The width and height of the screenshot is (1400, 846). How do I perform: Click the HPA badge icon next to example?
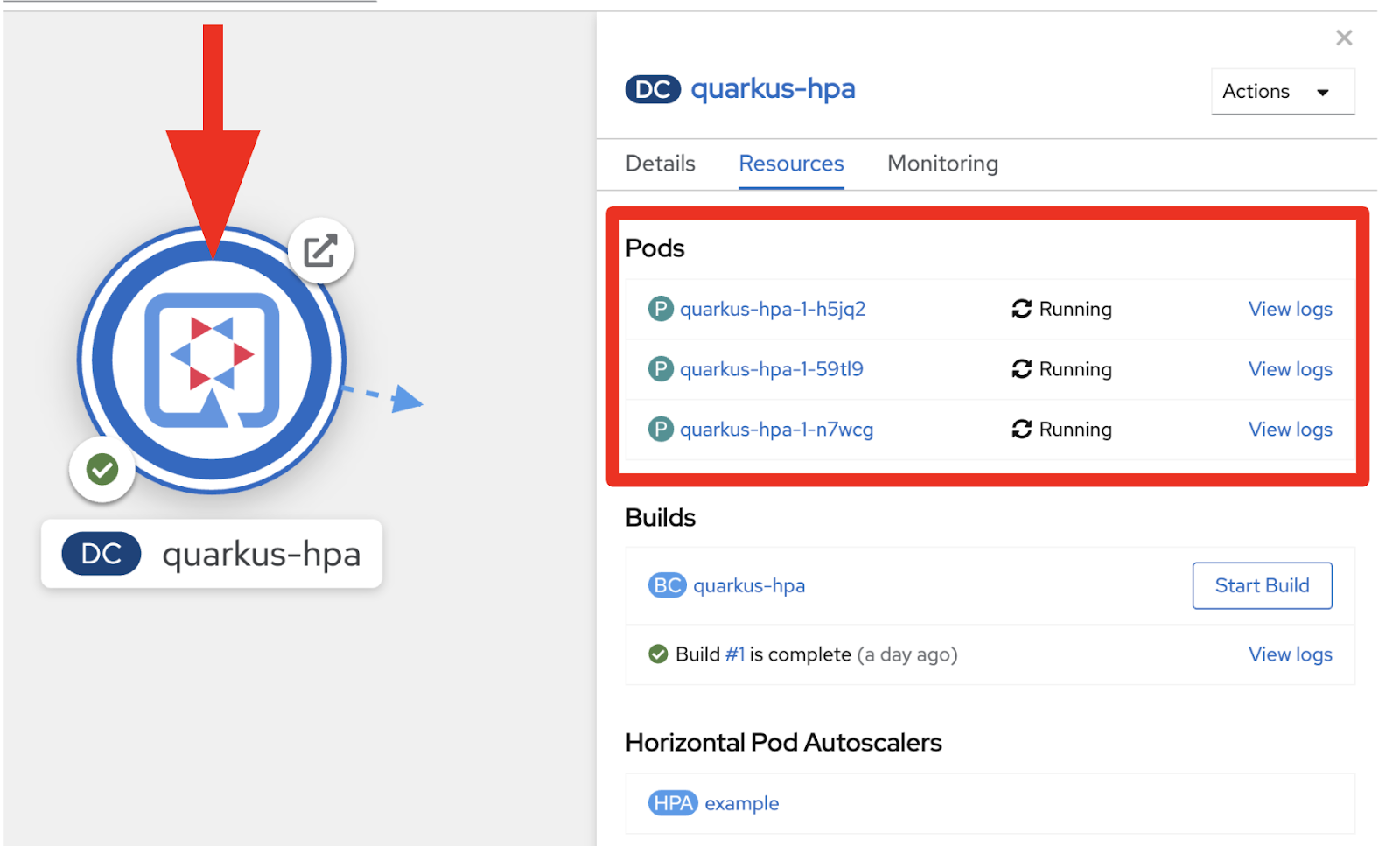[x=672, y=803]
